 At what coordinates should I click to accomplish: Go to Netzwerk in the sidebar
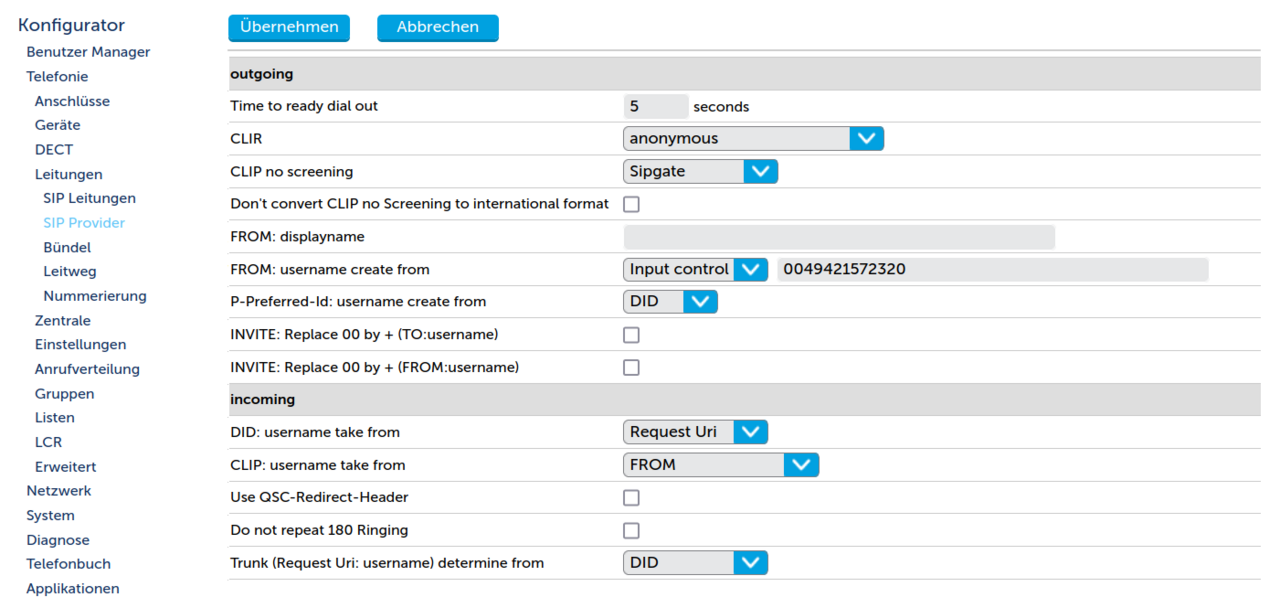58,491
